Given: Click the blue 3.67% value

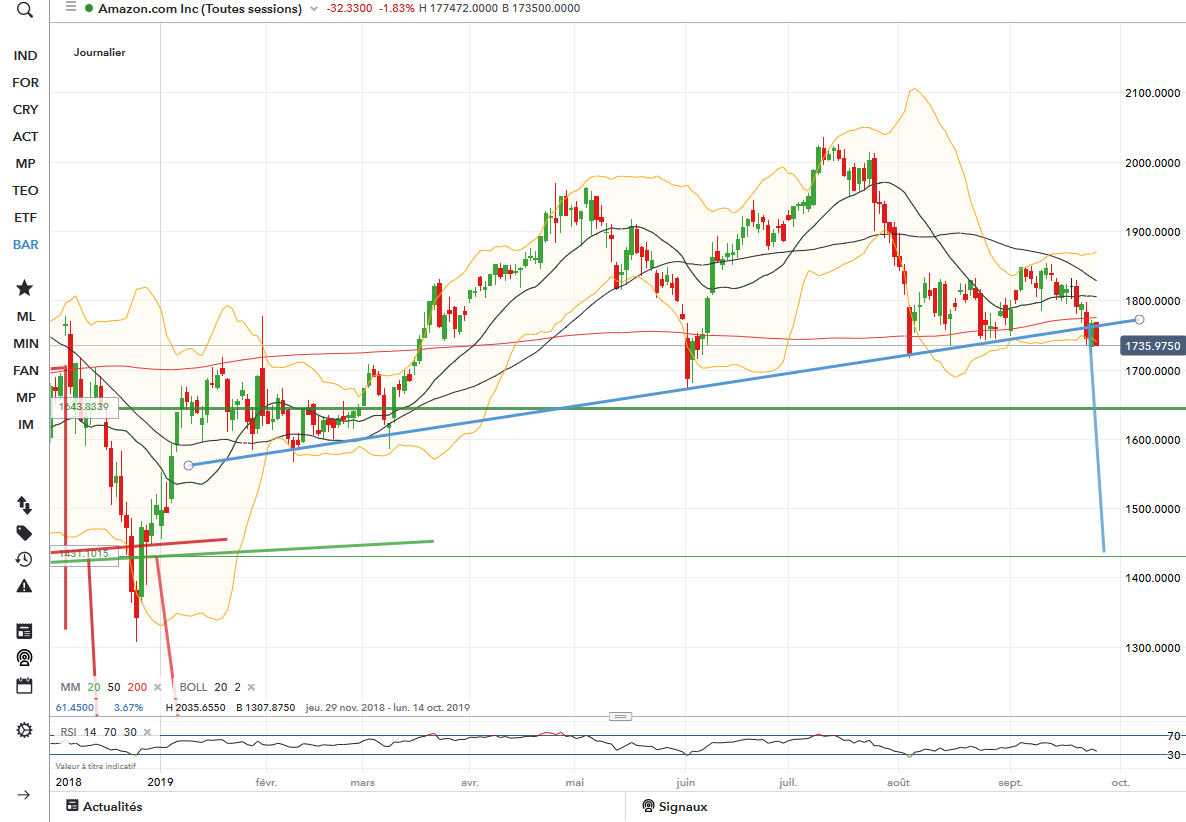Looking at the screenshot, I should click(129, 708).
